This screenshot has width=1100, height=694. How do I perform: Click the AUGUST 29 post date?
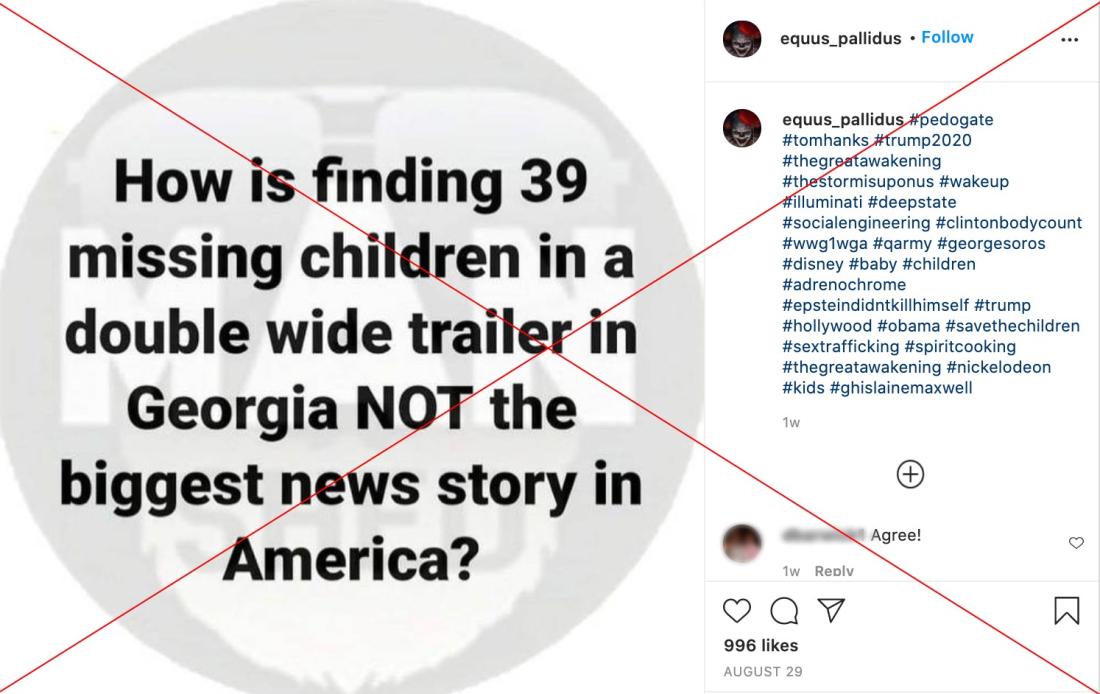[x=763, y=672]
